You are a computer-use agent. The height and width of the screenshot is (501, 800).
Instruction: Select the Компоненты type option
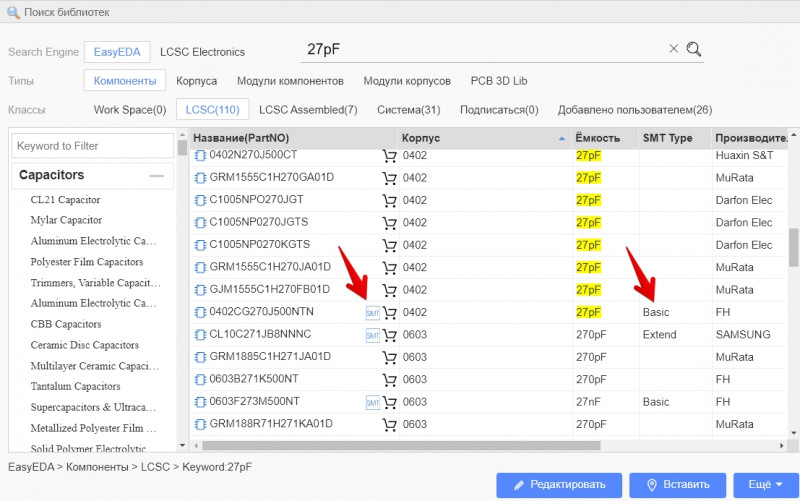click(x=125, y=81)
